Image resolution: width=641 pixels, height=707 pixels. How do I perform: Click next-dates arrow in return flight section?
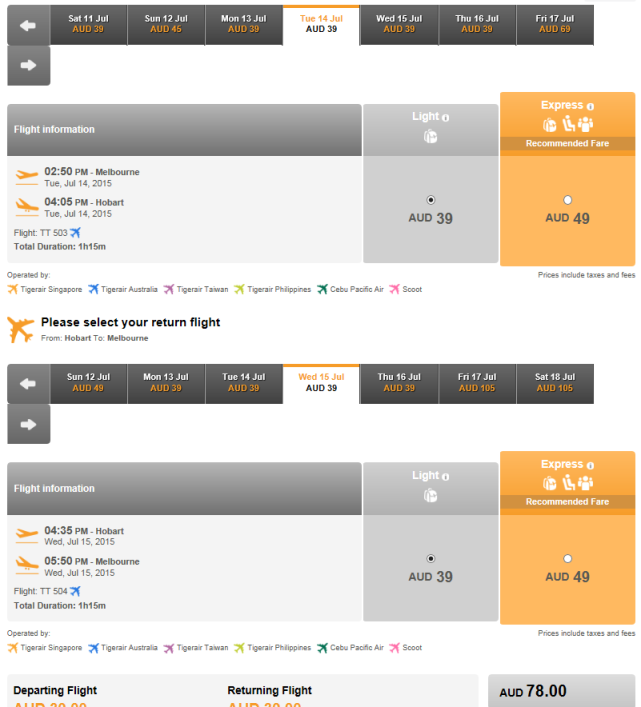(x=28, y=424)
